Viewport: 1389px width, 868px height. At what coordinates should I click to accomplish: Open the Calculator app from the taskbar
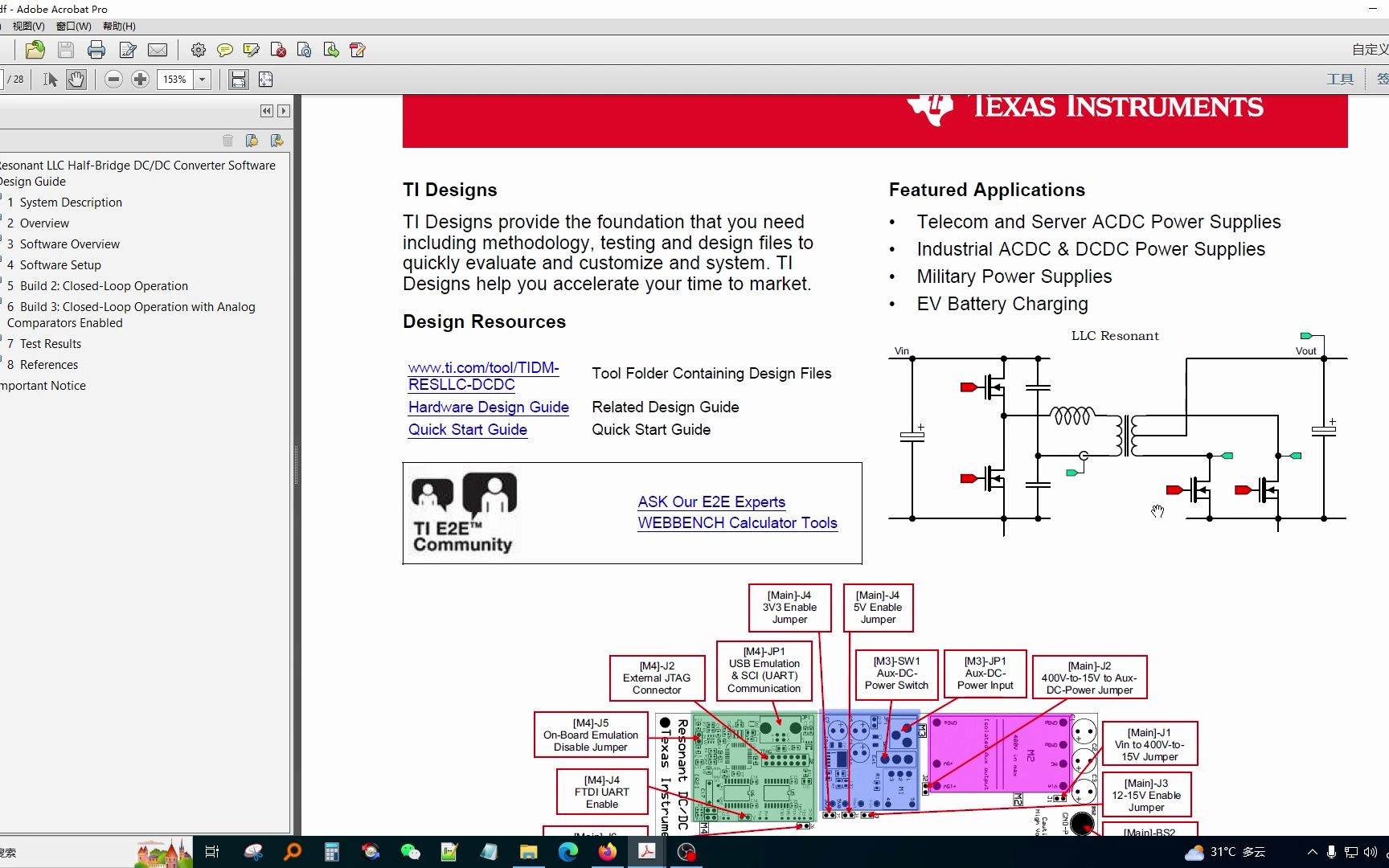coord(331,852)
